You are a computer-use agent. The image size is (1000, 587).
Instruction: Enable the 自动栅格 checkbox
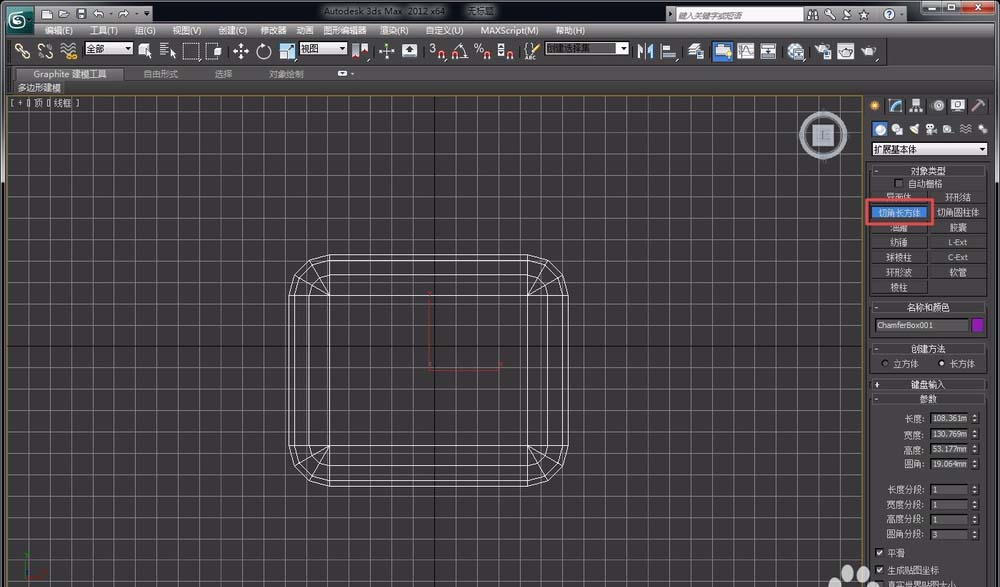pos(899,184)
